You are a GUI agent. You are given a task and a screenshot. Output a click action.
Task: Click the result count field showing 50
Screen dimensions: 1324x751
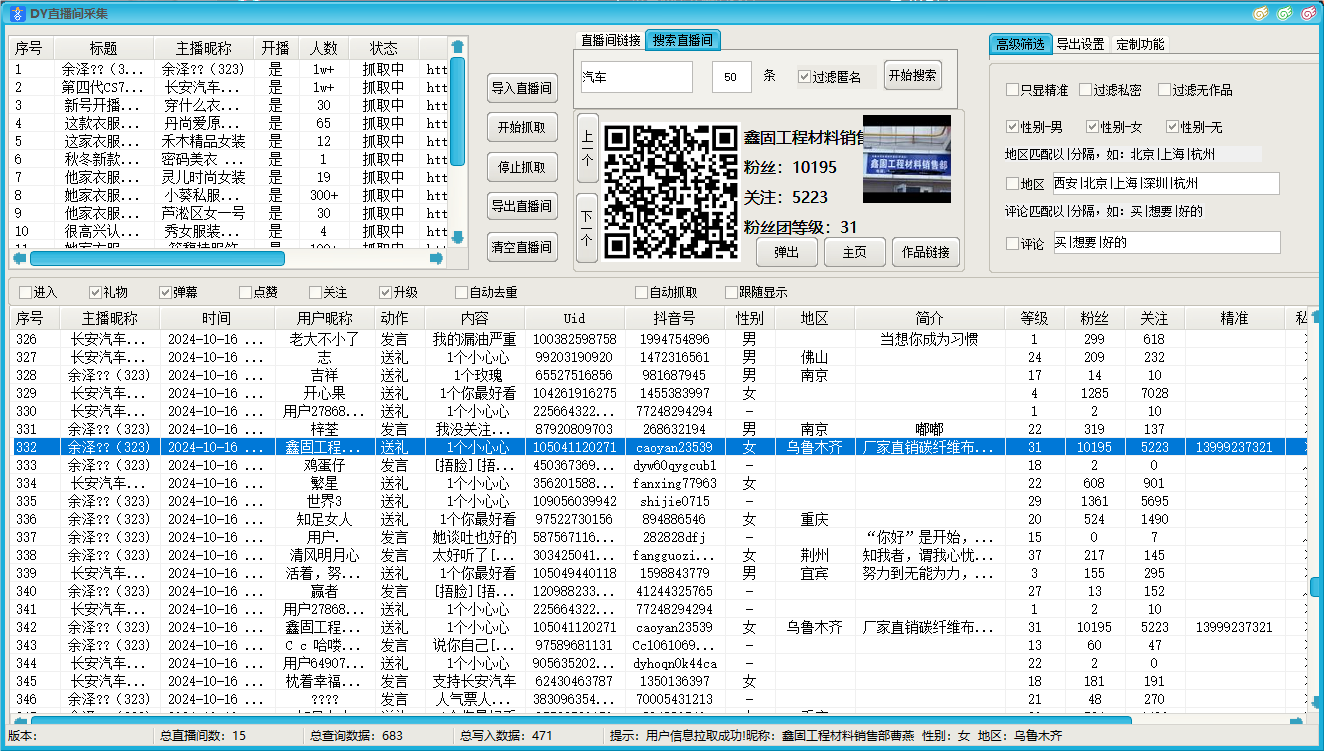coord(732,77)
